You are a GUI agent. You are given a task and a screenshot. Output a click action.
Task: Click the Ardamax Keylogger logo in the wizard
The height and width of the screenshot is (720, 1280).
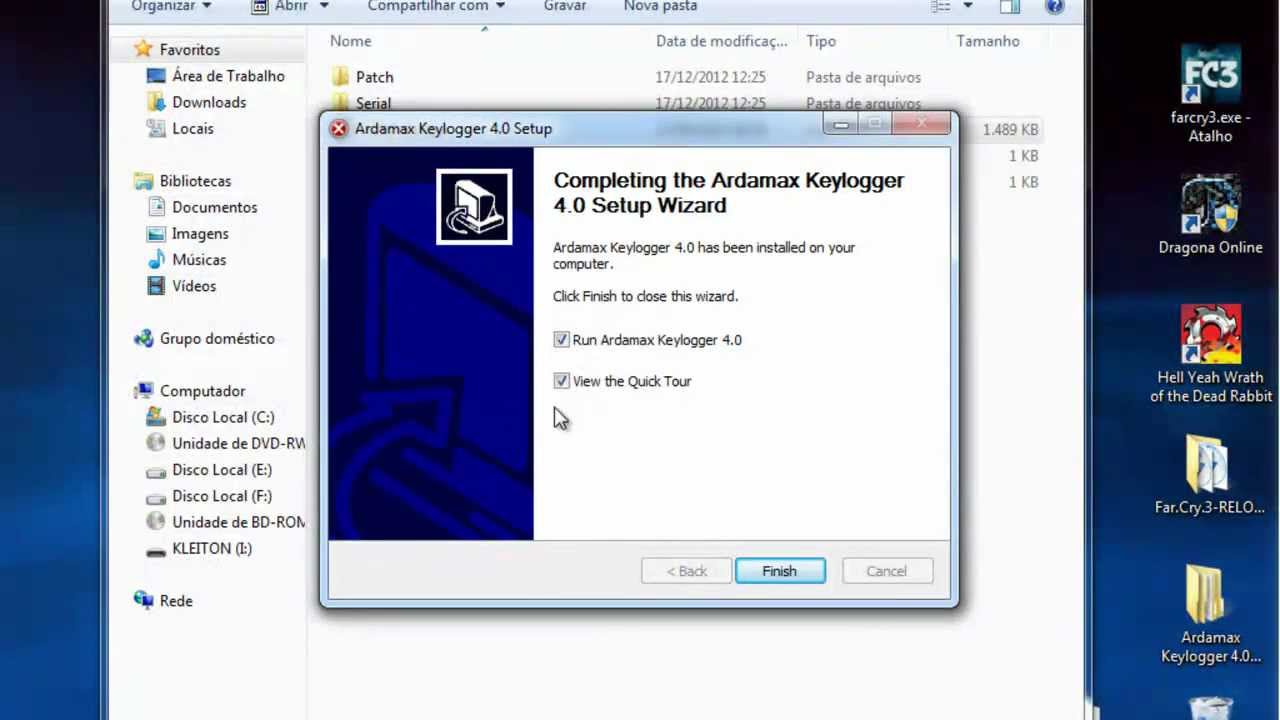click(x=474, y=206)
